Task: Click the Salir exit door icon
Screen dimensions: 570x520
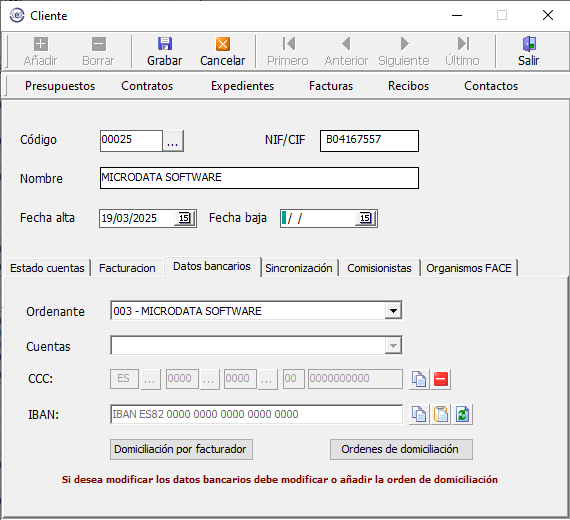Action: [x=529, y=44]
